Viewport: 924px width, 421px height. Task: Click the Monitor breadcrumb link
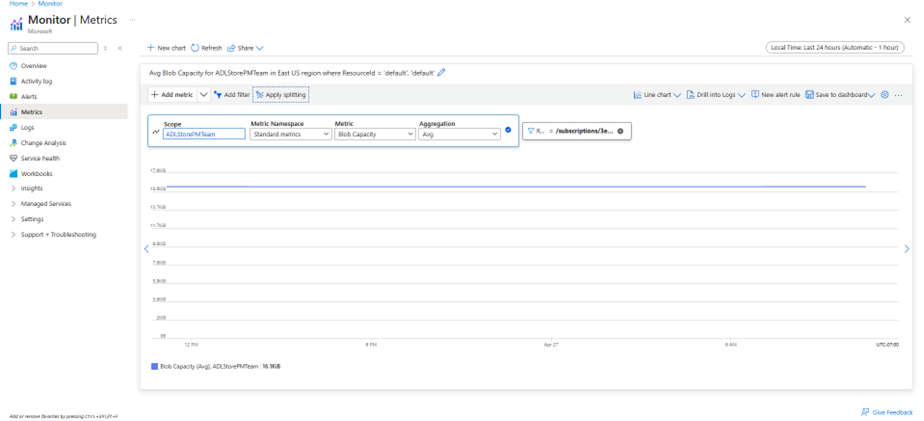(50, 4)
